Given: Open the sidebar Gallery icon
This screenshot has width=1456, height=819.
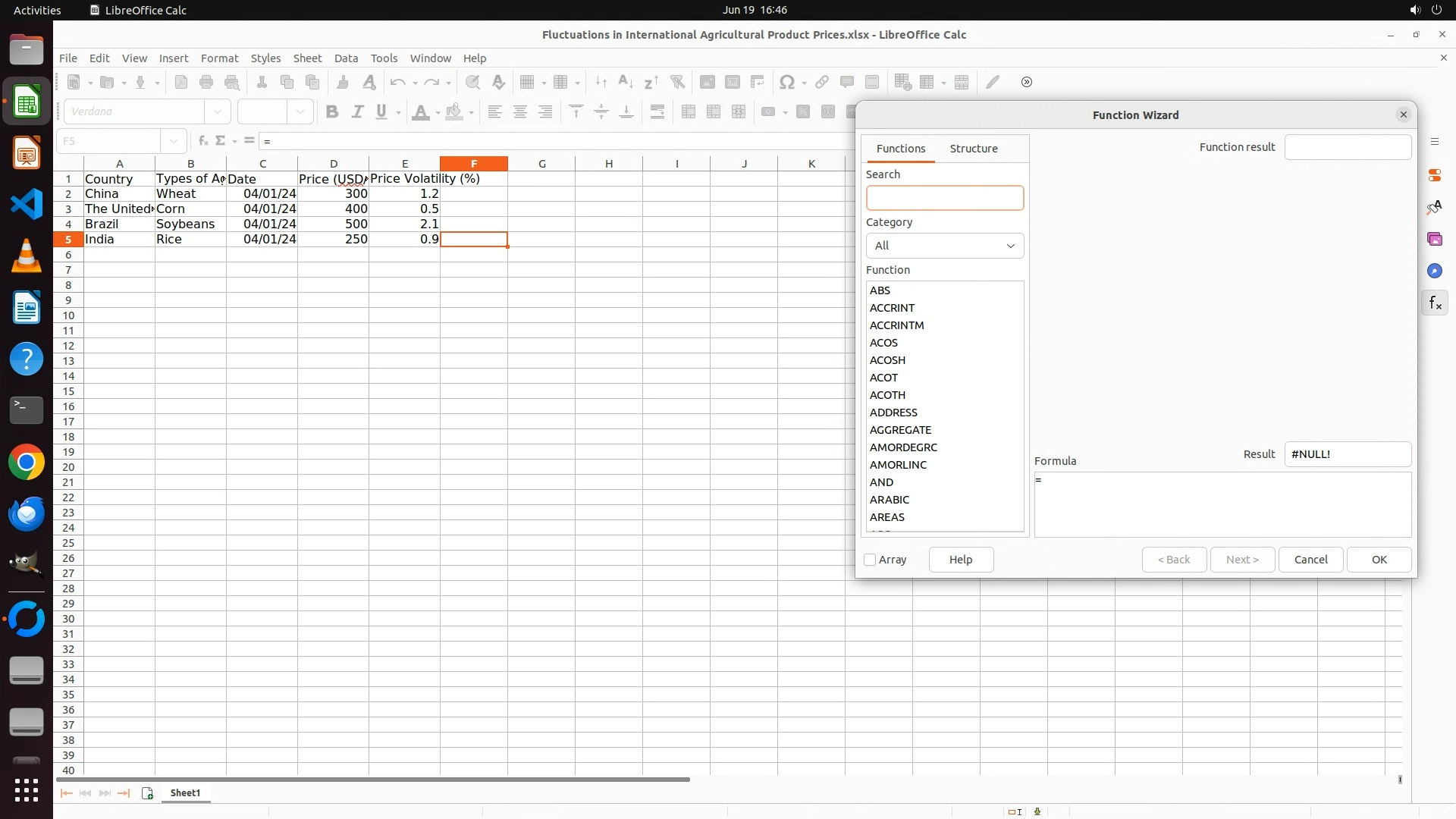Looking at the screenshot, I should [x=1434, y=239].
